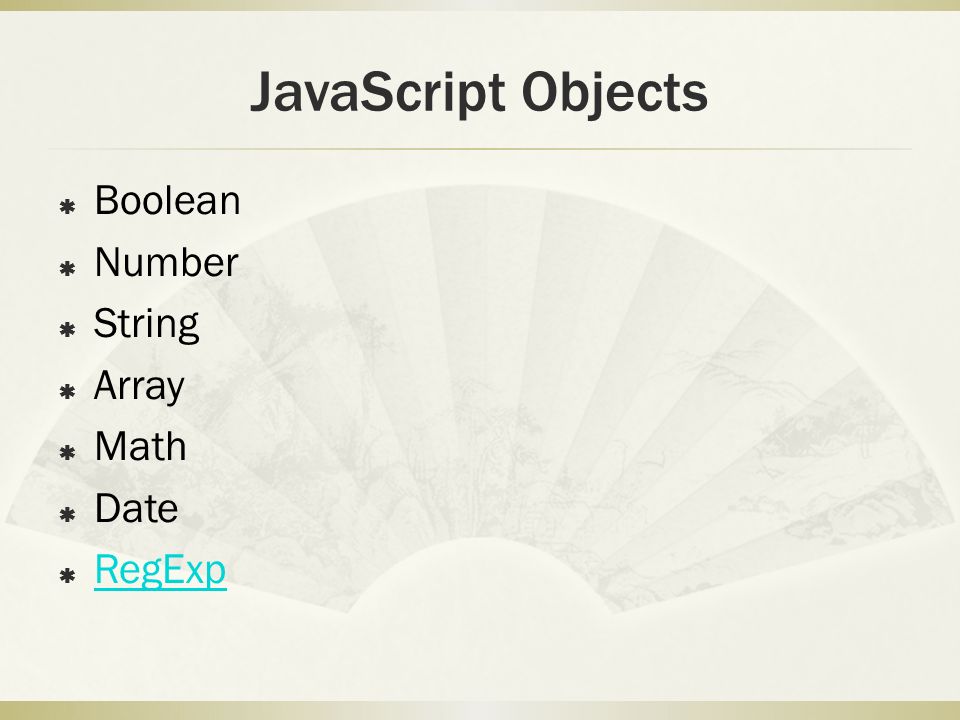Click the gold band at slide top
960x720 pixels.
pyautogui.click(x=480, y=5)
